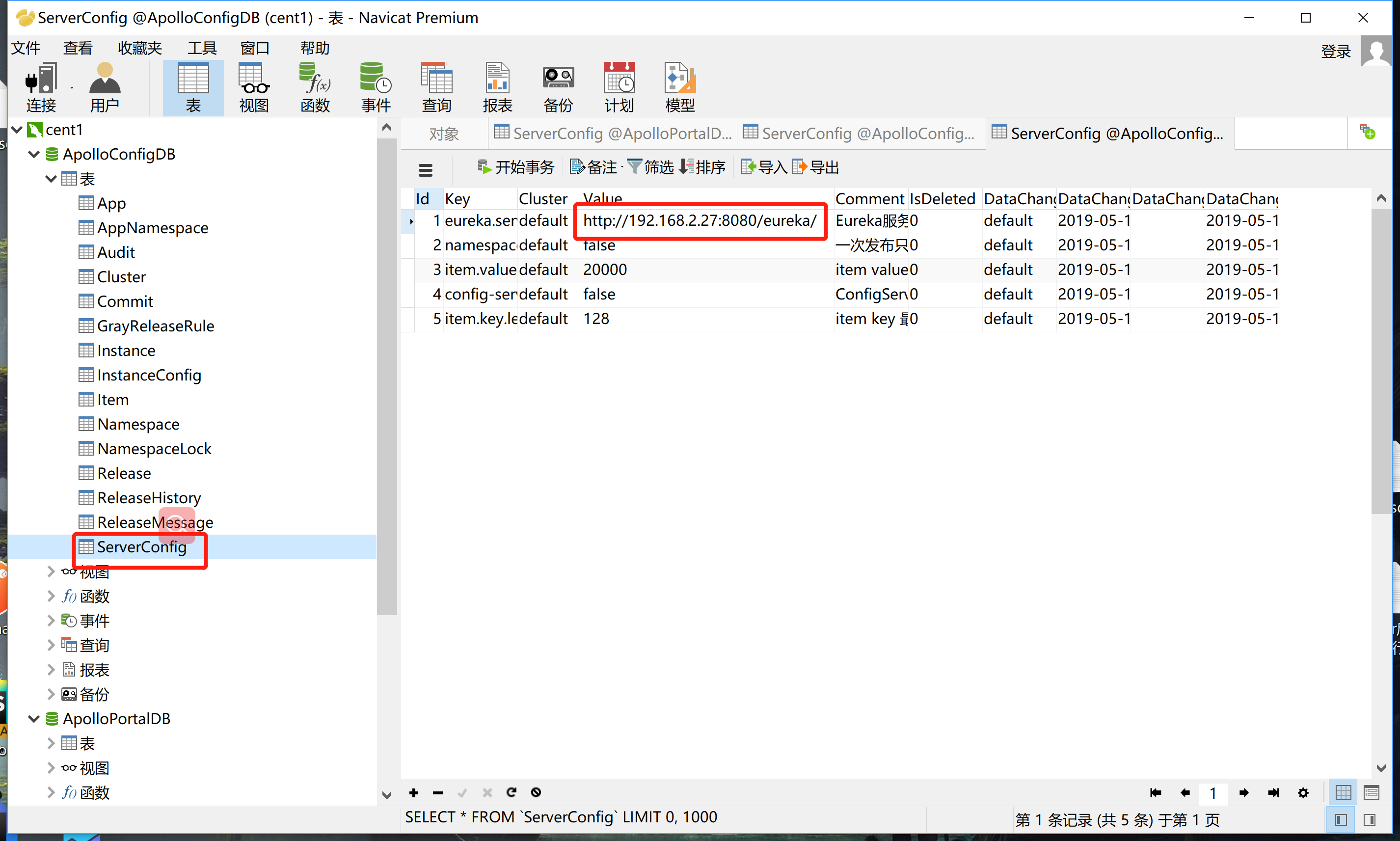The image size is (1400, 841).
Task: Toggle the left info pane button
Action: pyautogui.click(x=1341, y=819)
